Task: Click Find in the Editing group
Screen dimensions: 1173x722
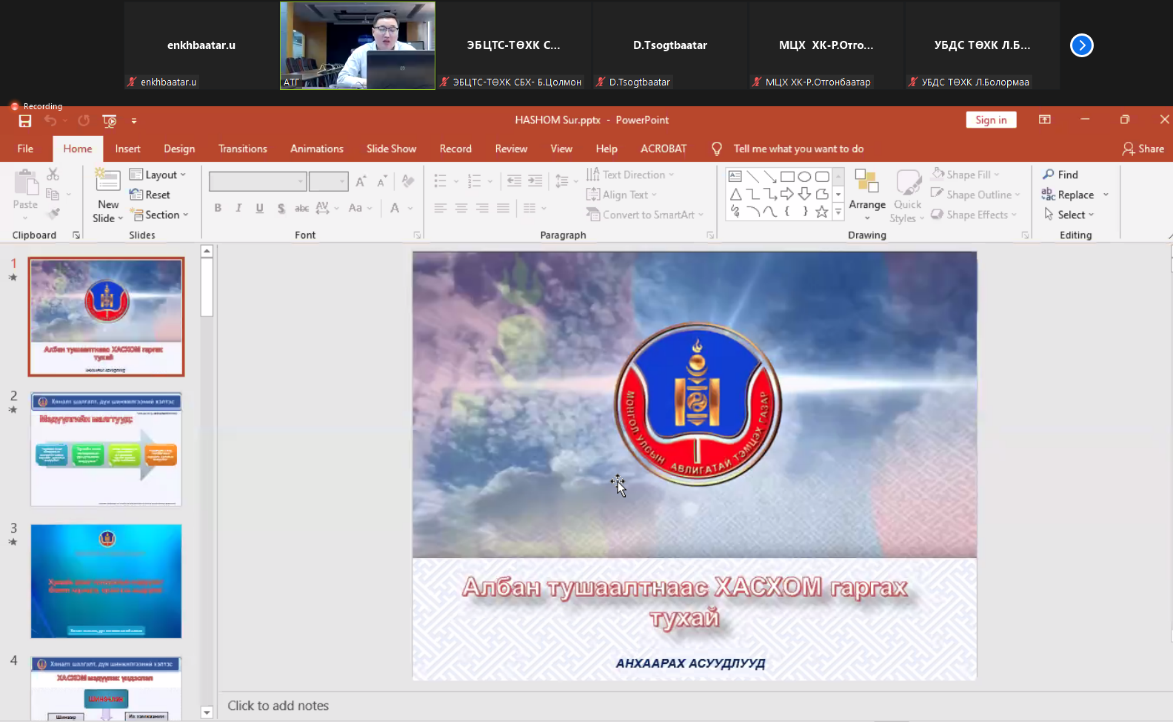Action: 1060,174
